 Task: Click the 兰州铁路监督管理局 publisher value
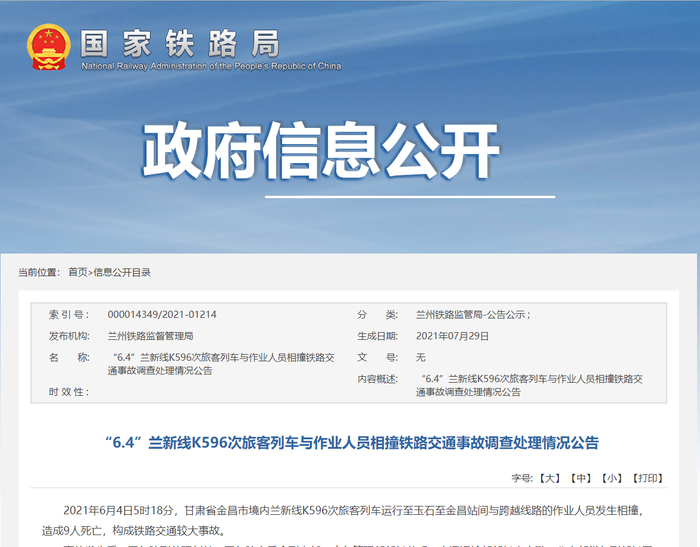coord(150,336)
